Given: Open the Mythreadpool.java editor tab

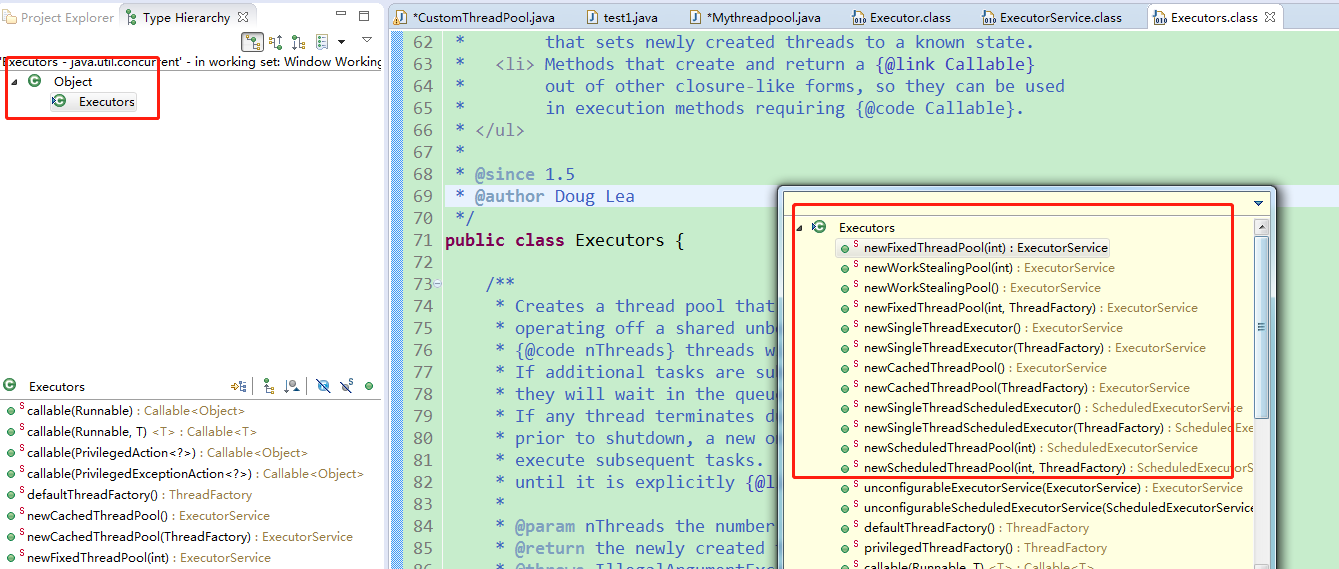Looking at the screenshot, I should tap(755, 18).
